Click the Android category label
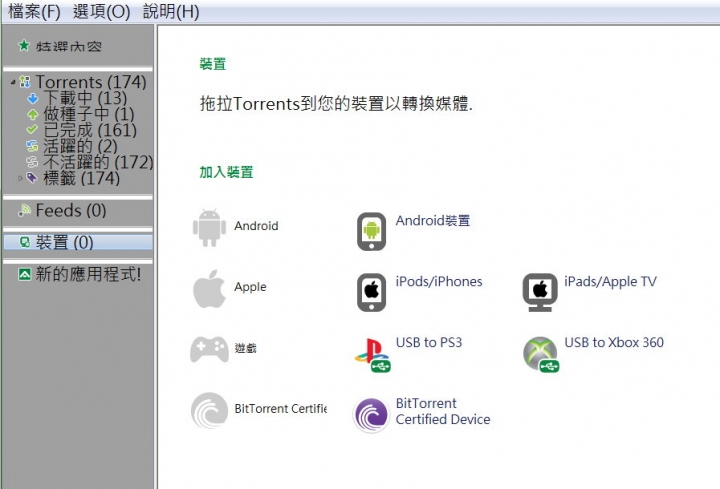Screen dimensions: 720x489 [256, 226]
